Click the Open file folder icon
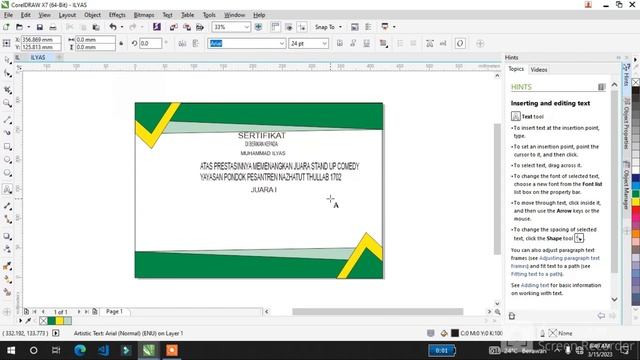The image size is (640, 360). click(x=19, y=27)
